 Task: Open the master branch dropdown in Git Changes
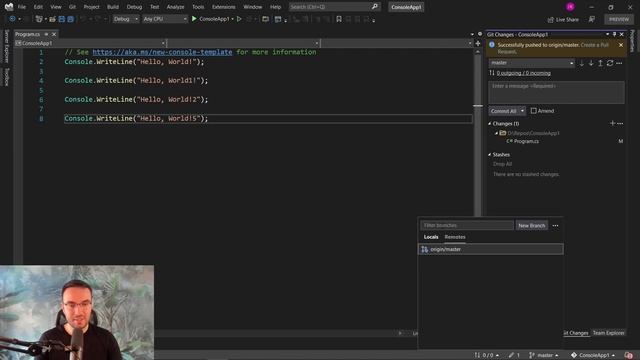point(531,63)
